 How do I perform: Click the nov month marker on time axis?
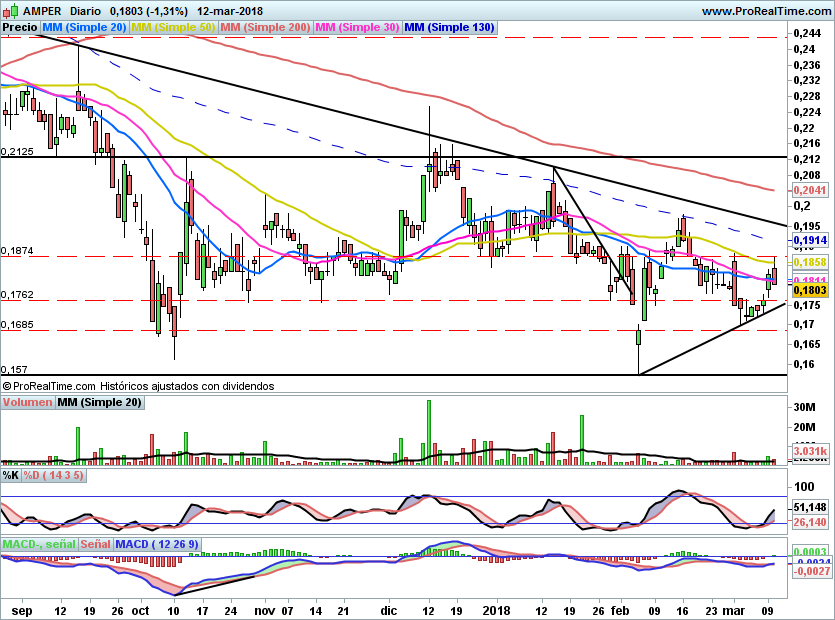pyautogui.click(x=265, y=610)
